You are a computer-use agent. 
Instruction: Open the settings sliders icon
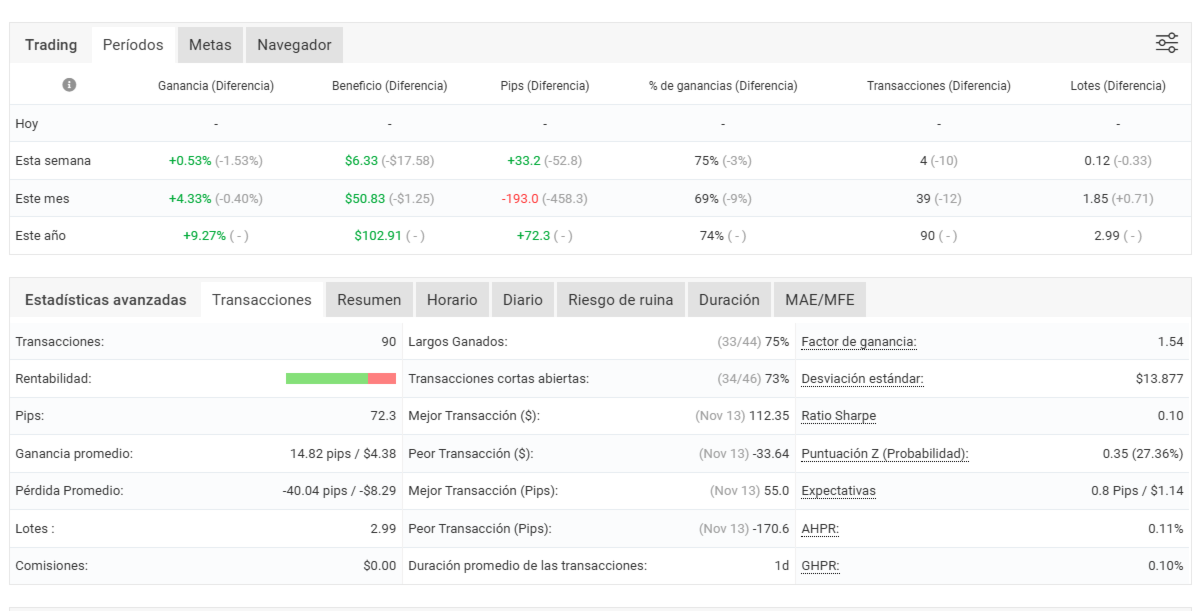(1166, 43)
